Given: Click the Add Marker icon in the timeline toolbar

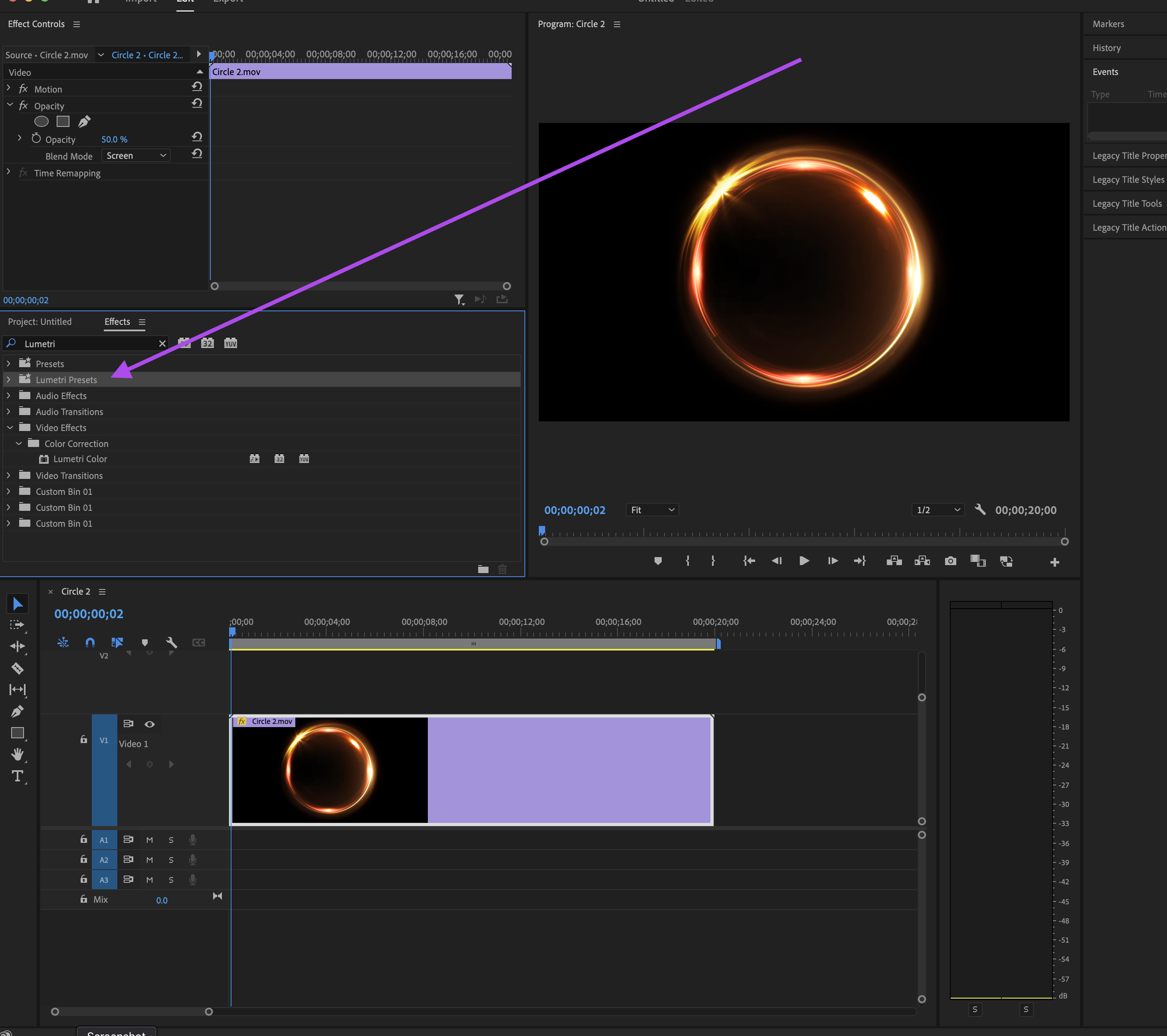Looking at the screenshot, I should (145, 642).
